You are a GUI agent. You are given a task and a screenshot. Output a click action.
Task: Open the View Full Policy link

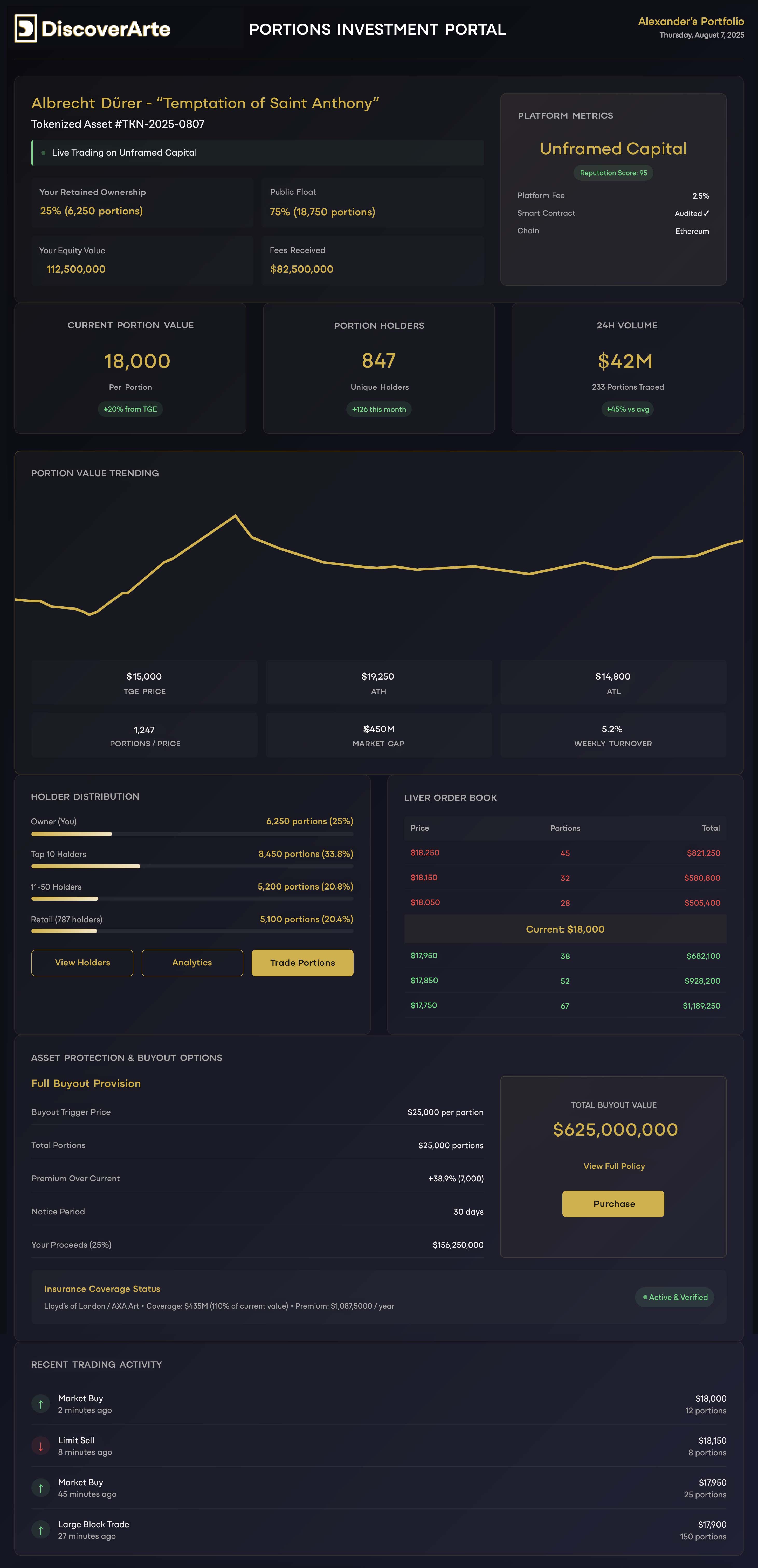(x=614, y=1166)
